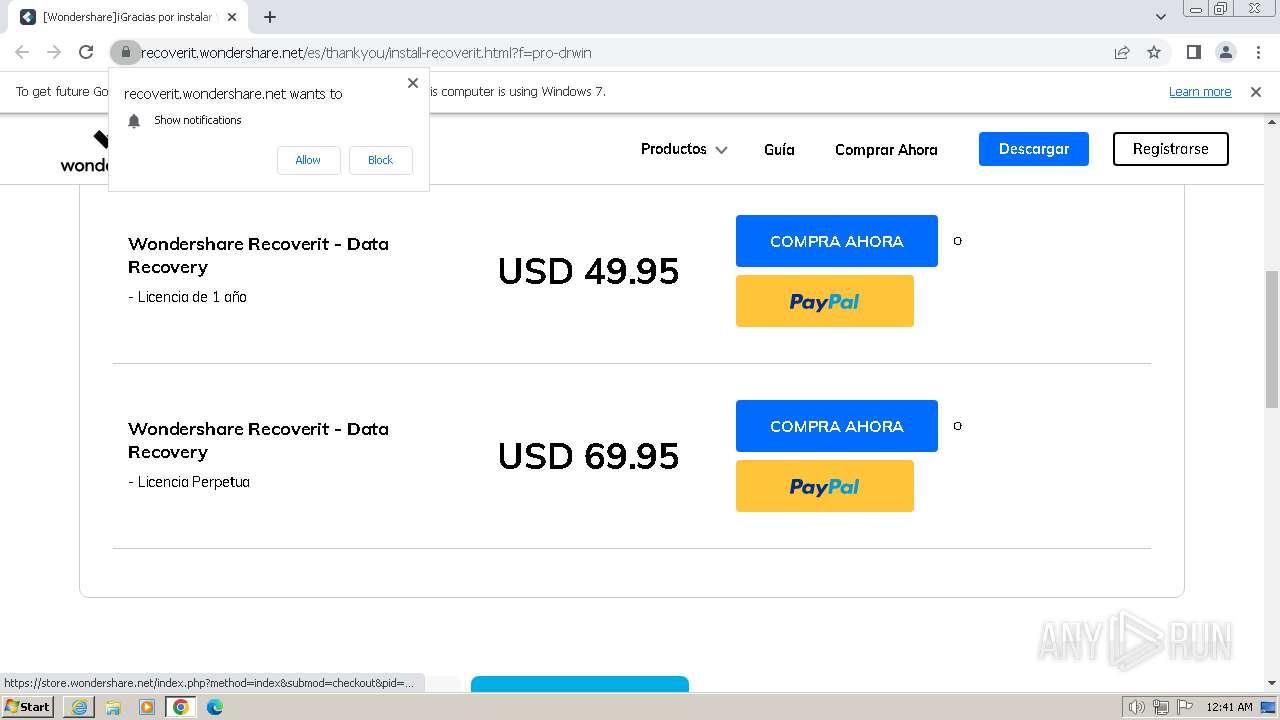The image size is (1280, 720).
Task: Click the '- Licencia de 1 año' text
Action: click(x=187, y=297)
